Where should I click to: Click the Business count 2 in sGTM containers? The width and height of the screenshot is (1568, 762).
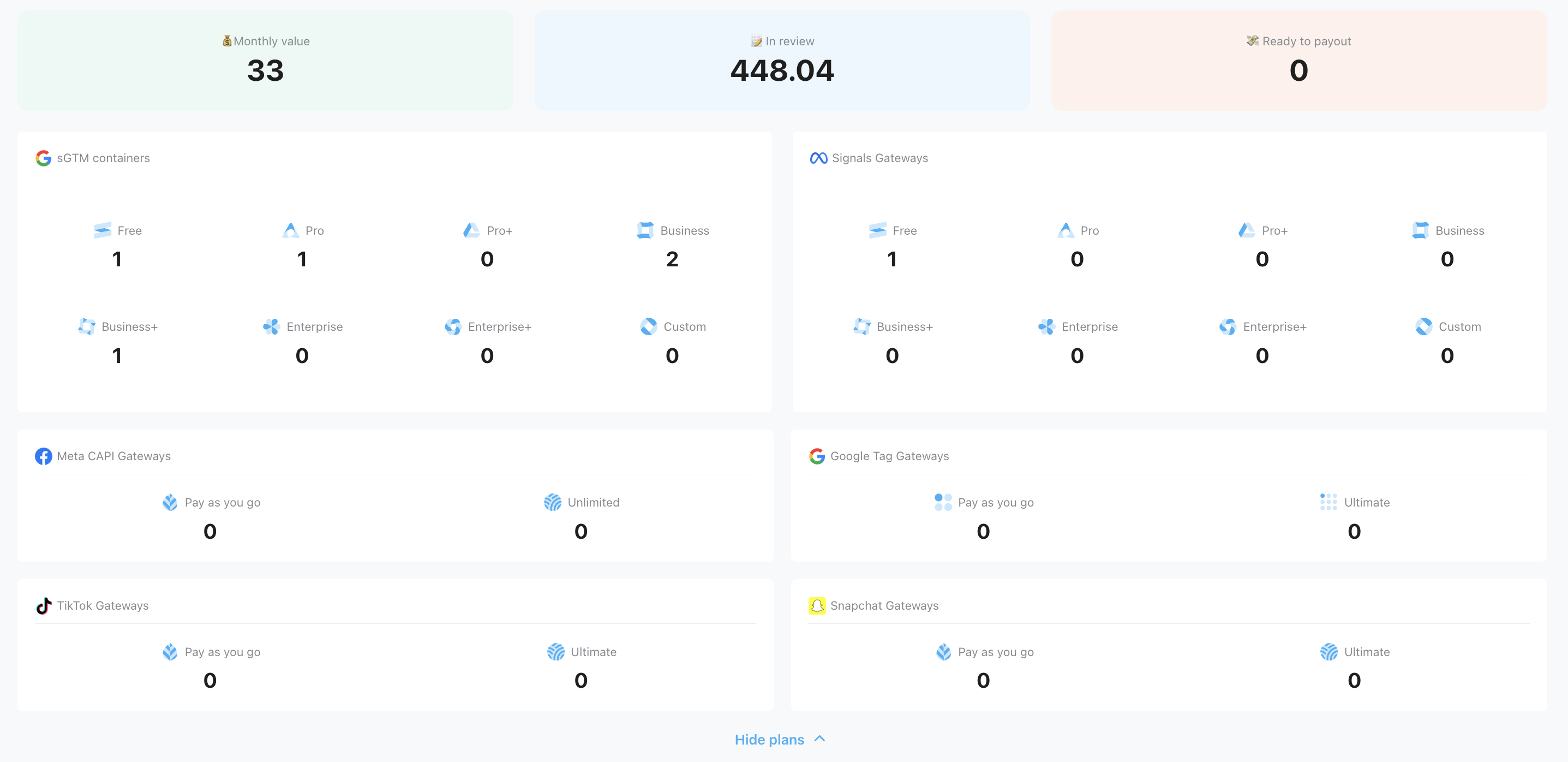(672, 259)
